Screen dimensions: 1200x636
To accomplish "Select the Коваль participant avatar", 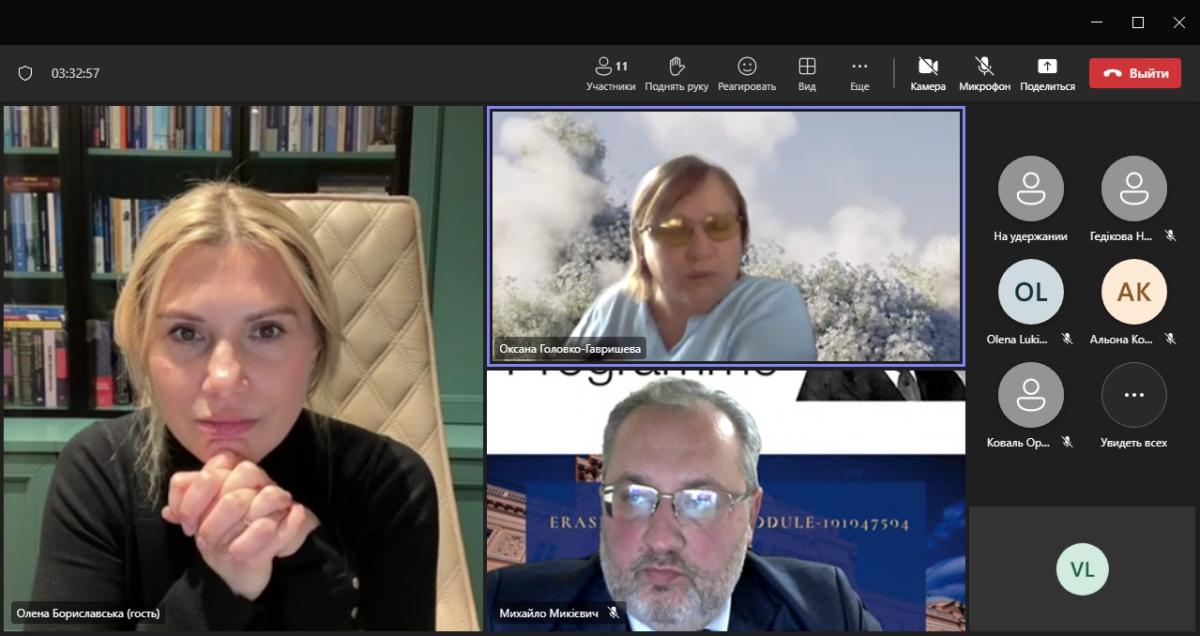I will click(1030, 395).
